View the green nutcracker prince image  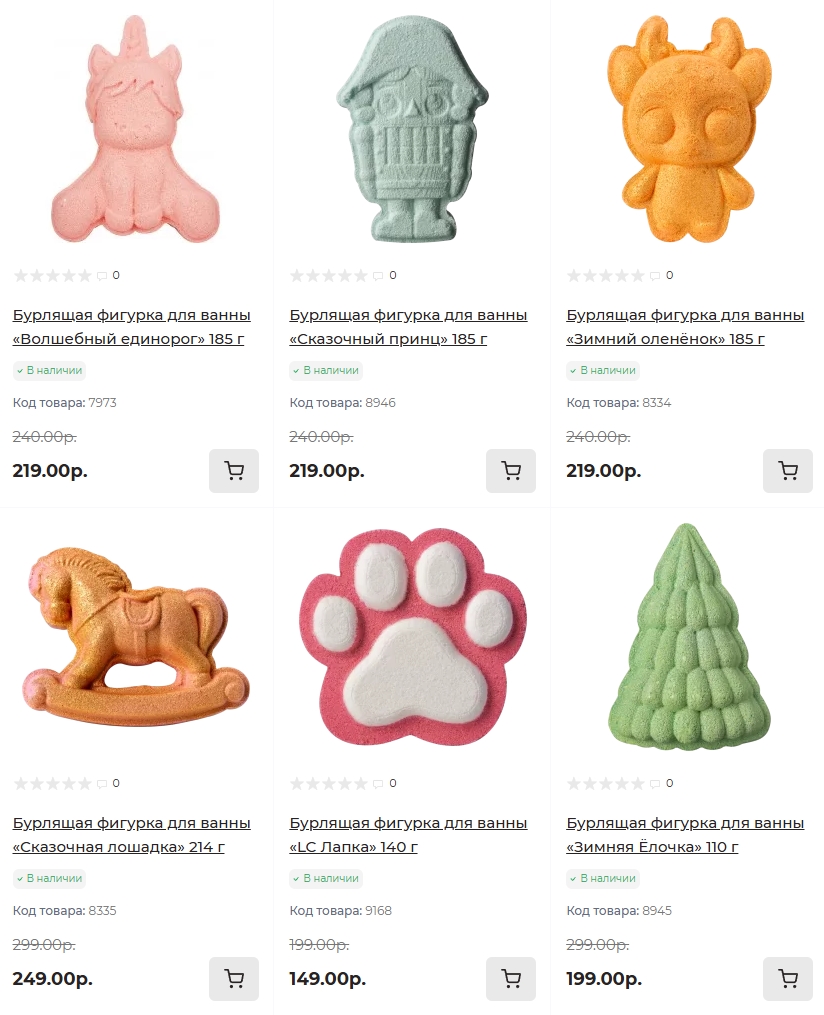tap(412, 129)
